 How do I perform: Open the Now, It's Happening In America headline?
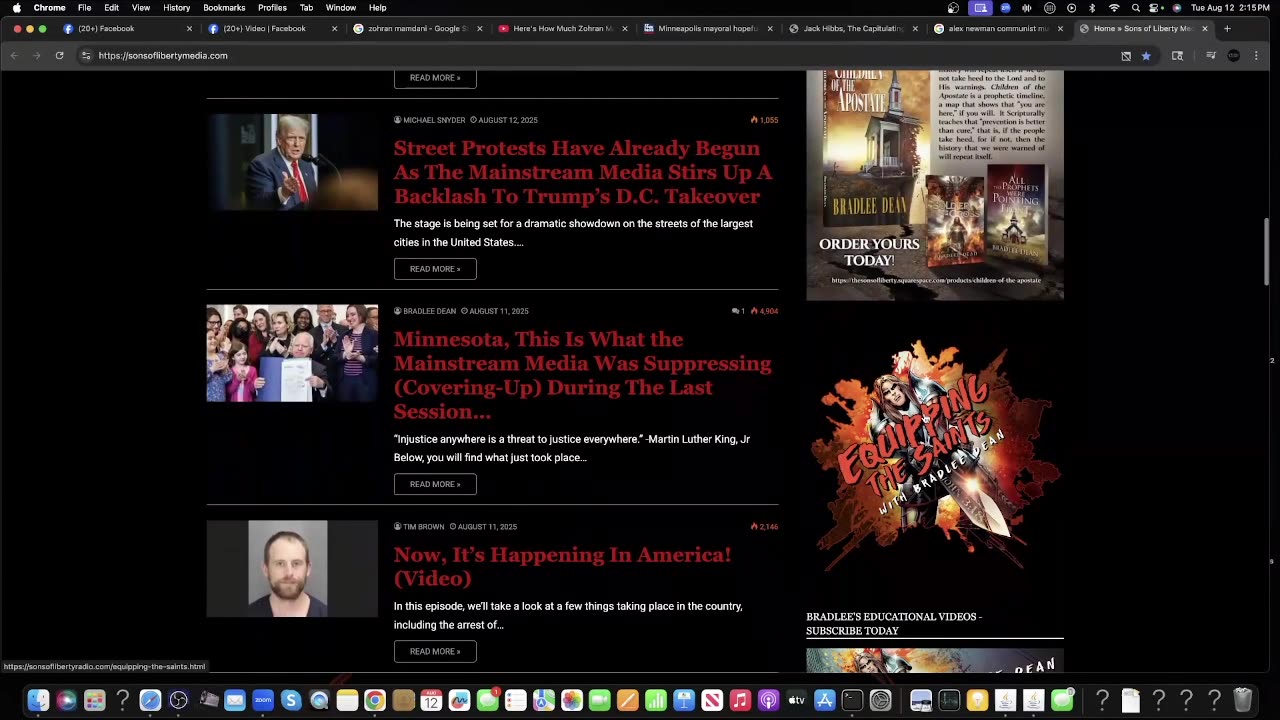pos(562,566)
